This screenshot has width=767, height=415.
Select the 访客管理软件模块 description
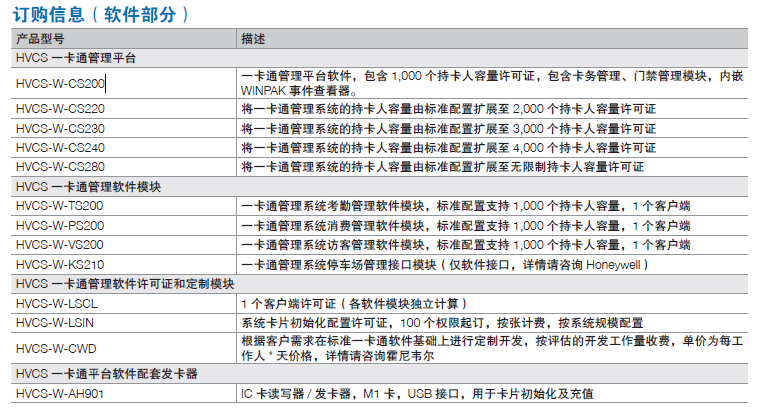tap(465, 245)
